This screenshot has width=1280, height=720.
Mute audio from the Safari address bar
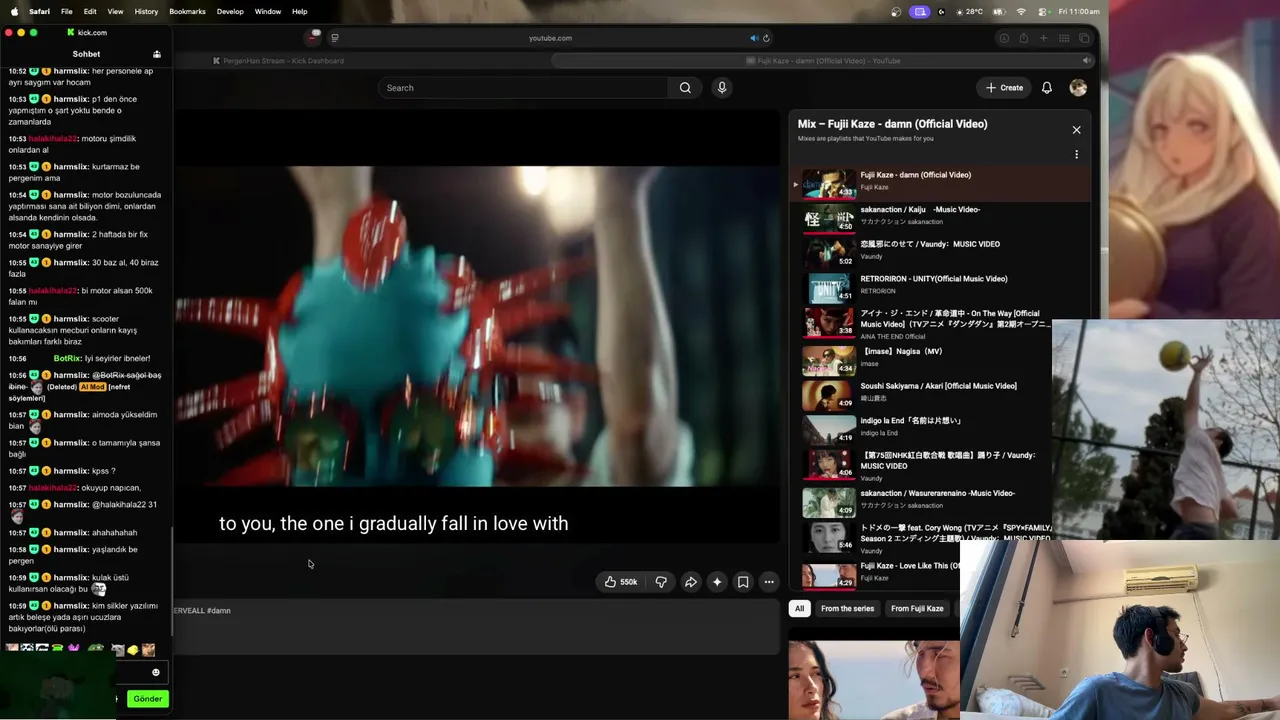coord(754,38)
